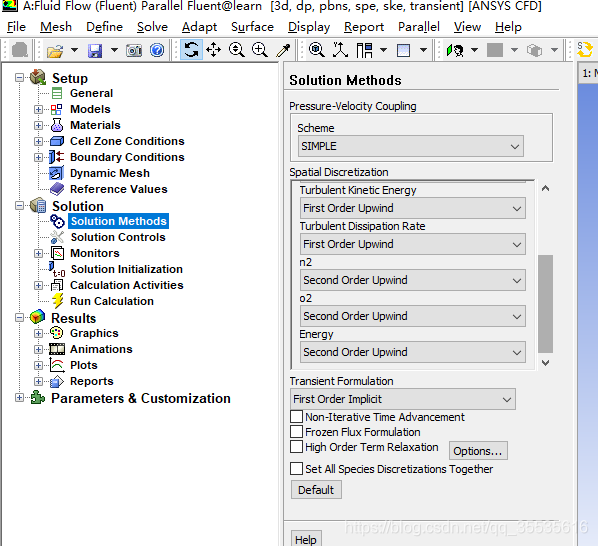
Task: Open the File menu
Action: [x=16, y=27]
